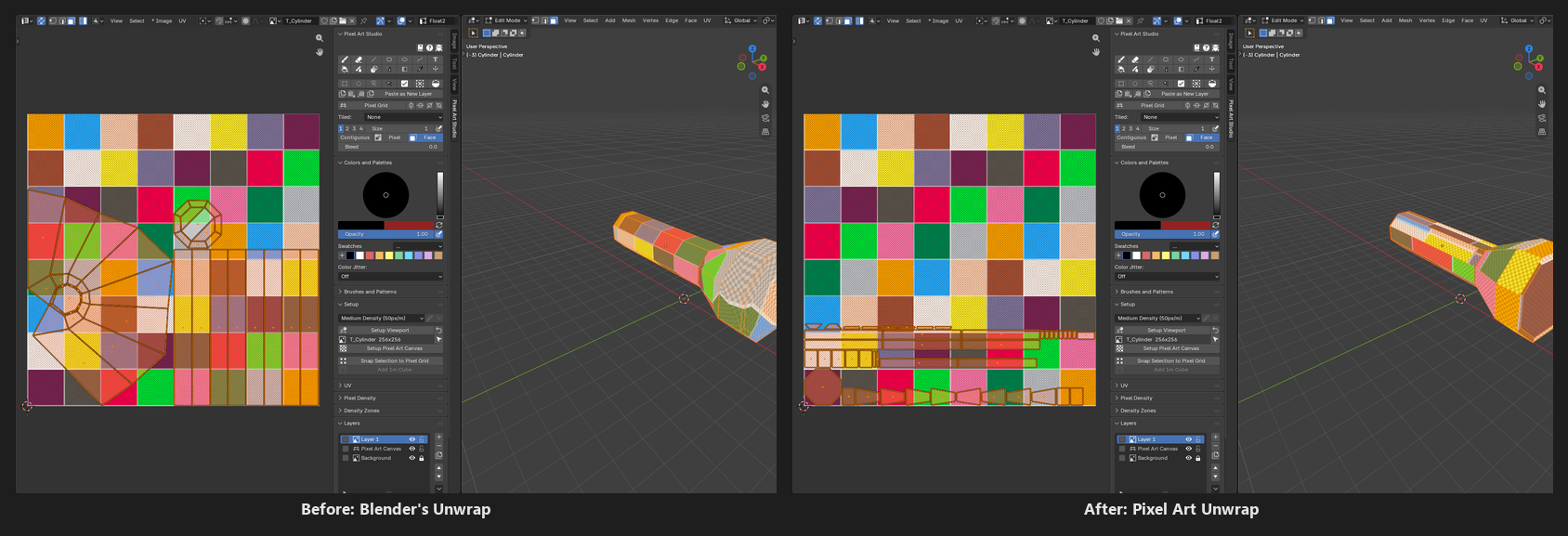Open the Medium Density dropdown in the left panel
Viewport: 1568px width, 536px height.
[382, 318]
